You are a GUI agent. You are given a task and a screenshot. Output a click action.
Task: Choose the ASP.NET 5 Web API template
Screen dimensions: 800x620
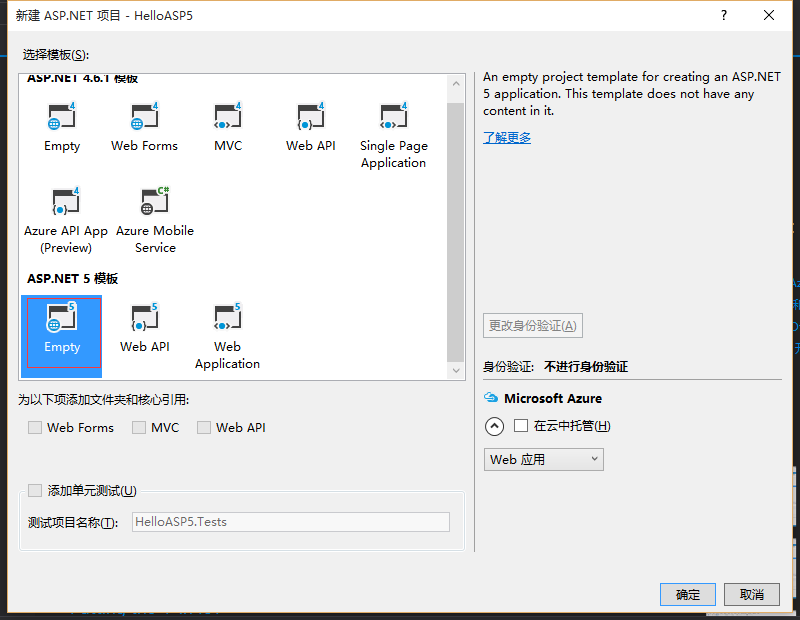click(145, 328)
